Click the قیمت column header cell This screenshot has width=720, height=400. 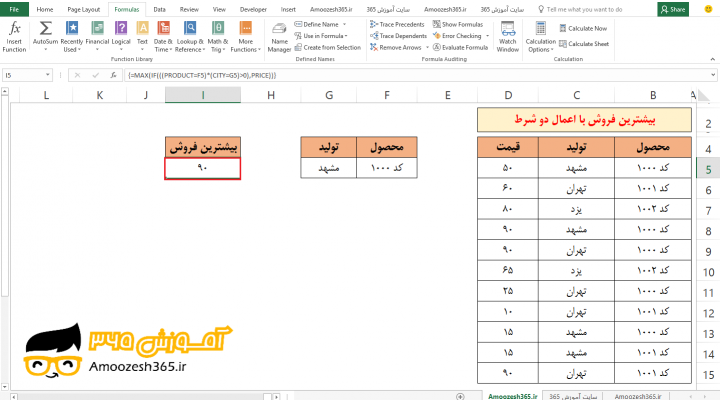(x=508, y=147)
